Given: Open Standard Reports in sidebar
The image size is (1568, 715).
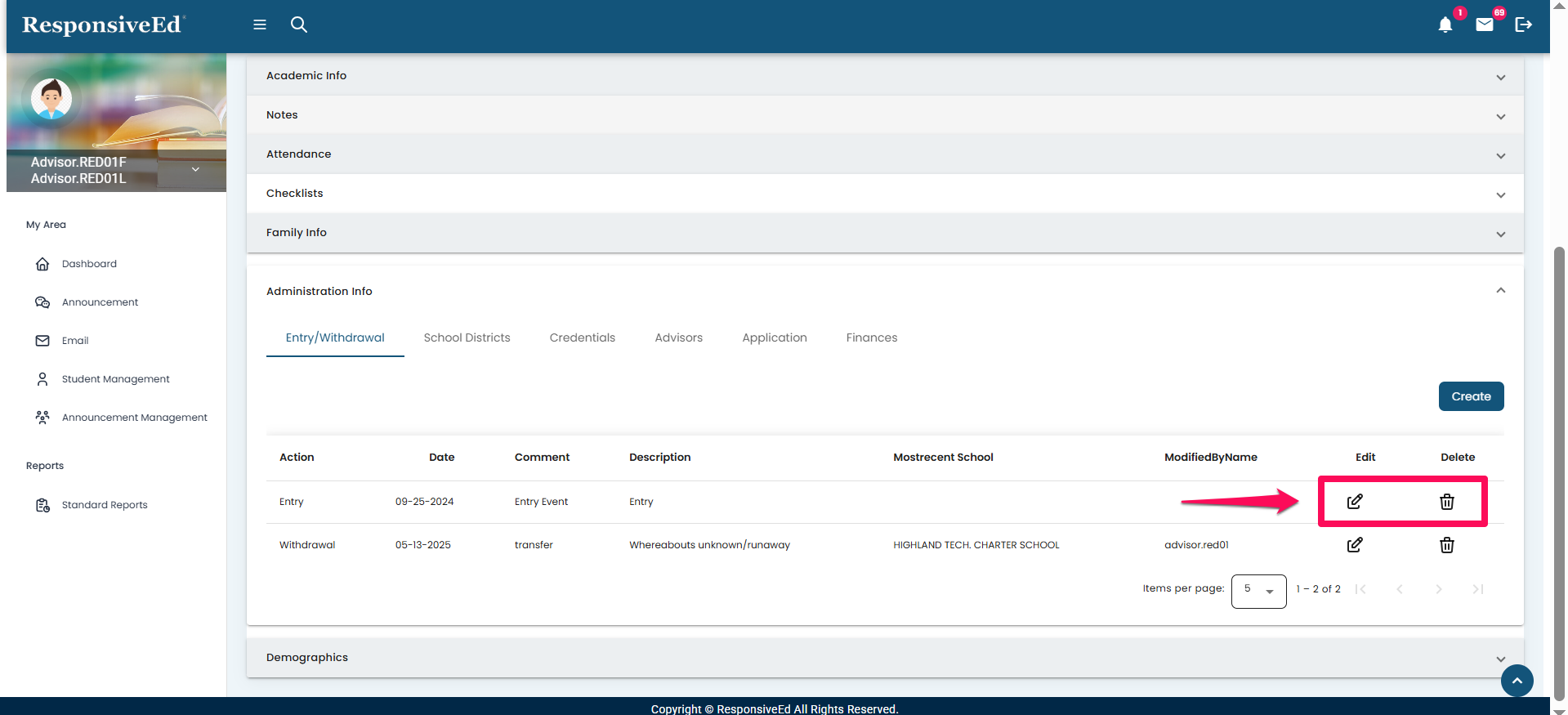Looking at the screenshot, I should tap(105, 505).
